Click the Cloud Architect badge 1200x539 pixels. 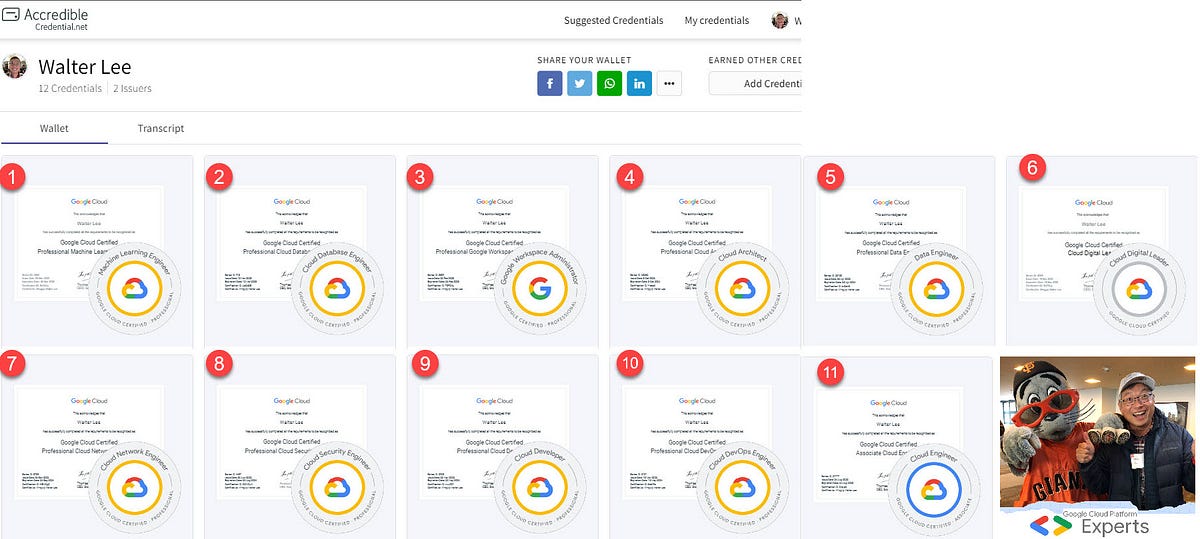pos(741,288)
